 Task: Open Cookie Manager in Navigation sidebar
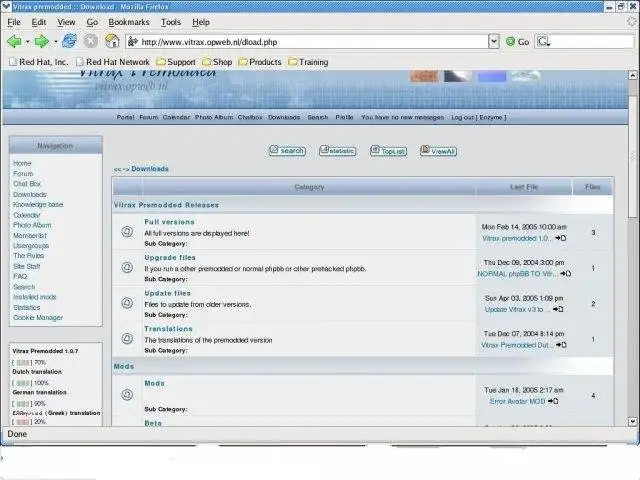(x=38, y=318)
